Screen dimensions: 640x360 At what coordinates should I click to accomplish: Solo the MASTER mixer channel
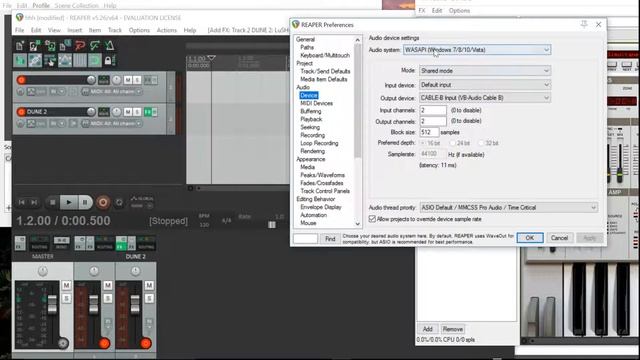67,299
